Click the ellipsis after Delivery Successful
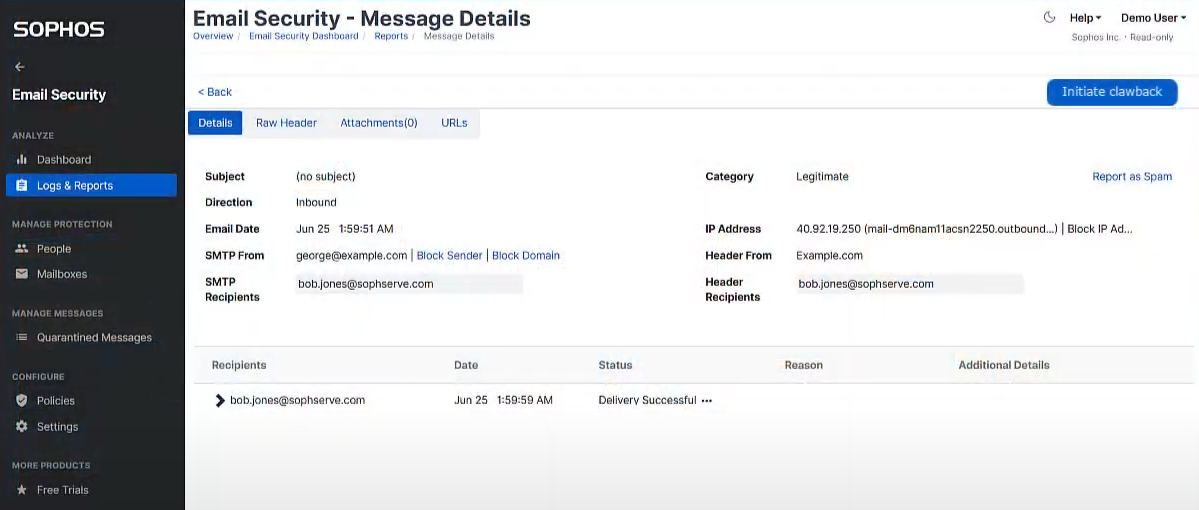The height and width of the screenshot is (510, 1199). click(x=707, y=401)
